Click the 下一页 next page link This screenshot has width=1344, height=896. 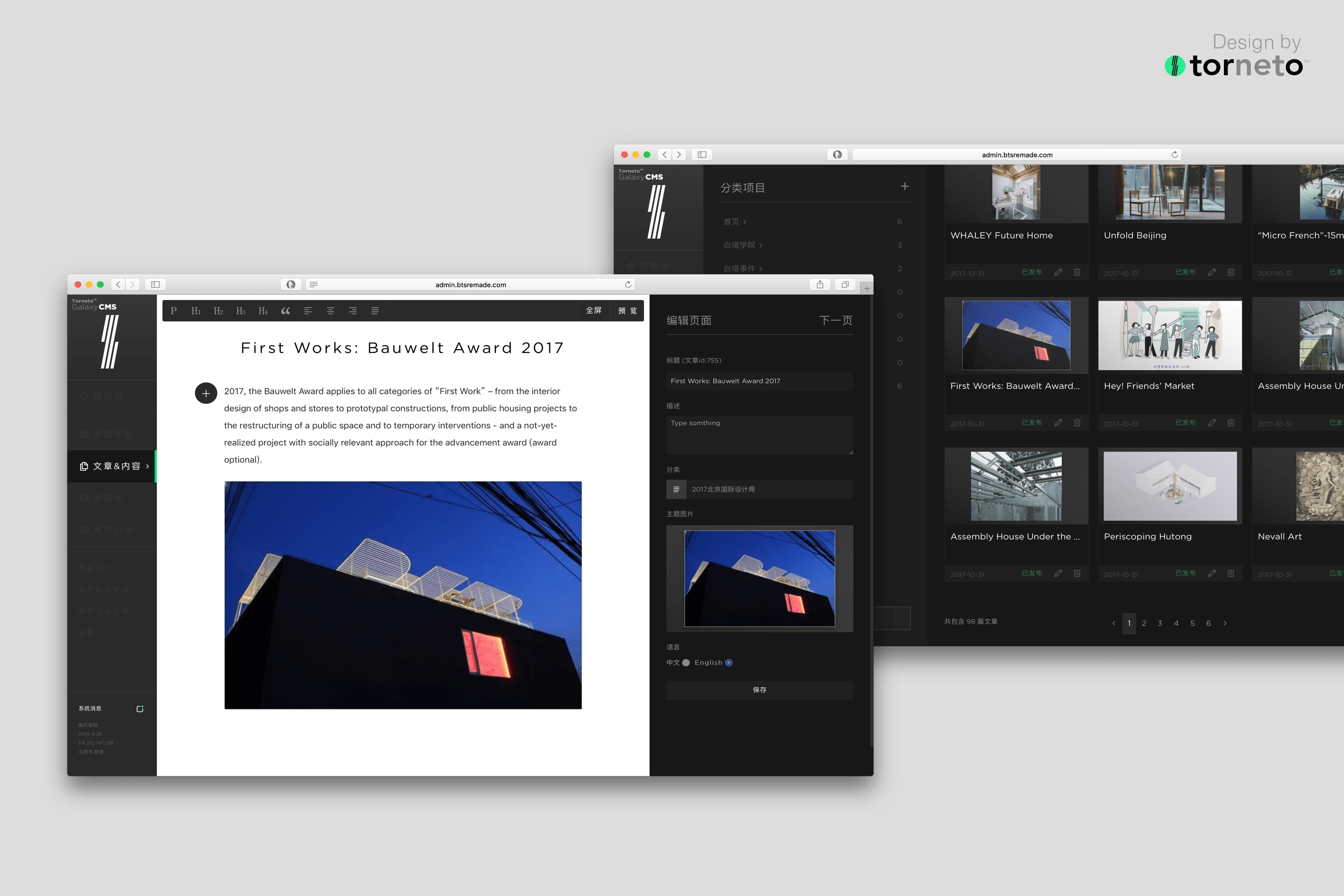tap(836, 321)
